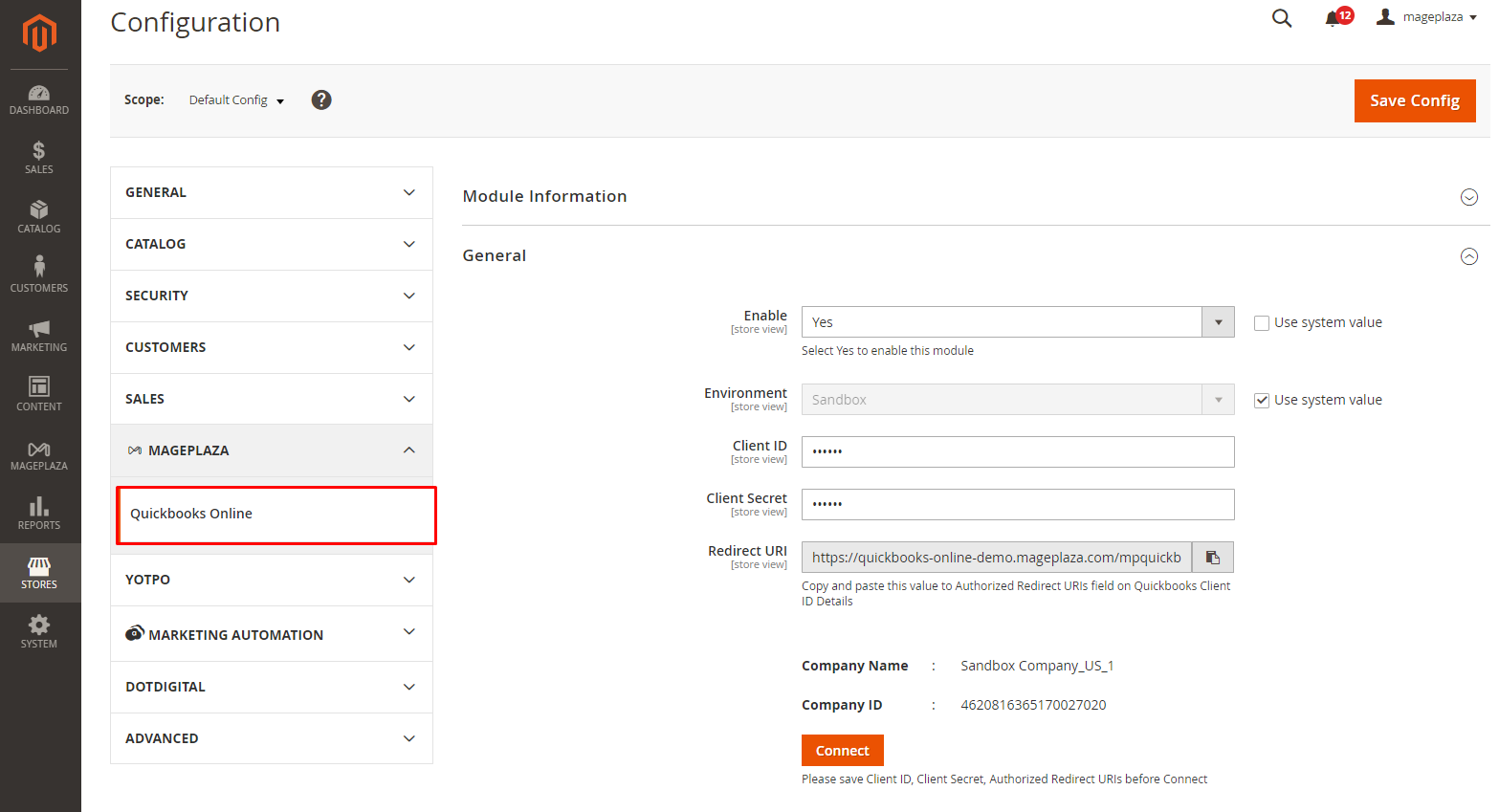Click the Company ID value 4620816365170027020
The width and height of the screenshot is (1499, 812).
pos(1033,705)
